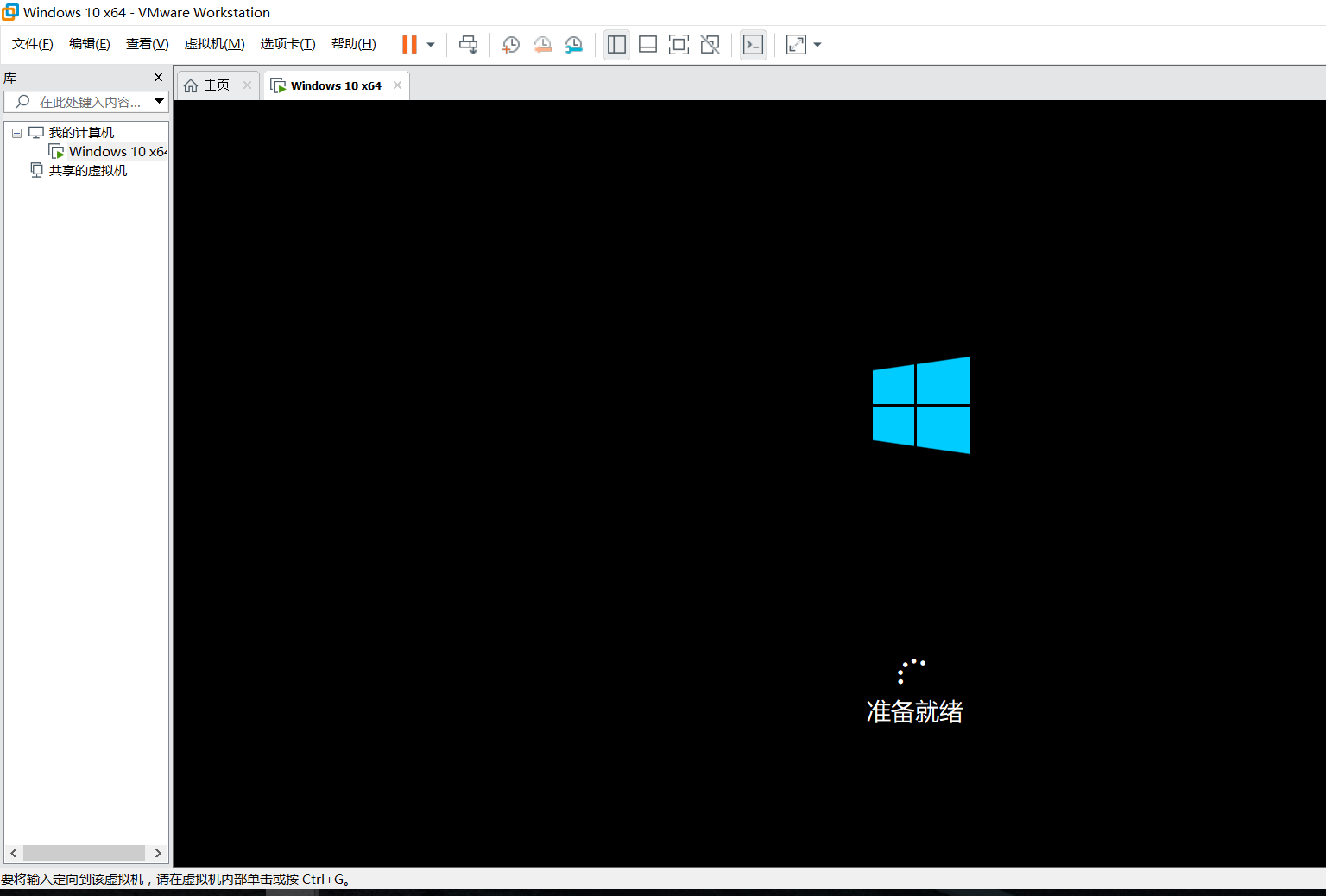Close the 库 library panel
This screenshot has width=1326, height=896.
click(158, 78)
